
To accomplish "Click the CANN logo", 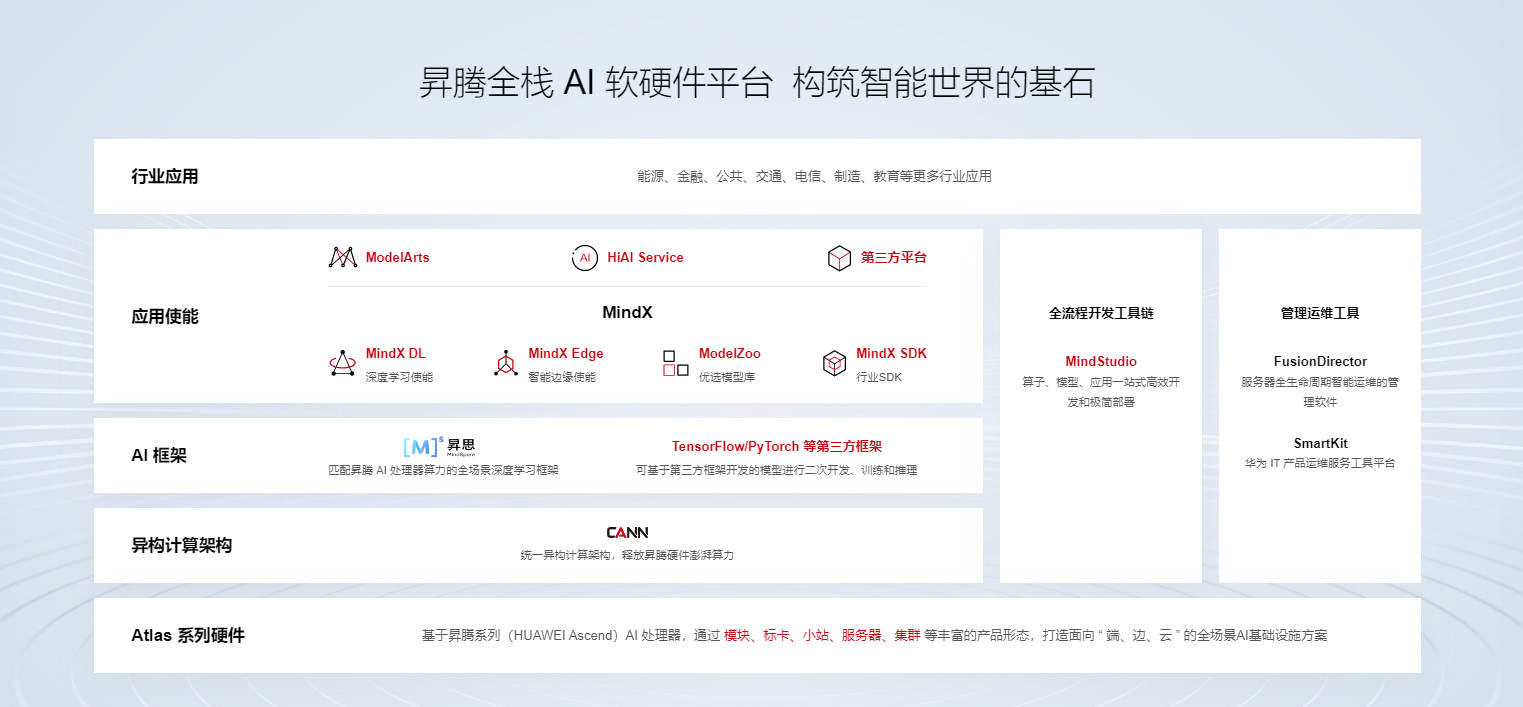I will point(627,533).
